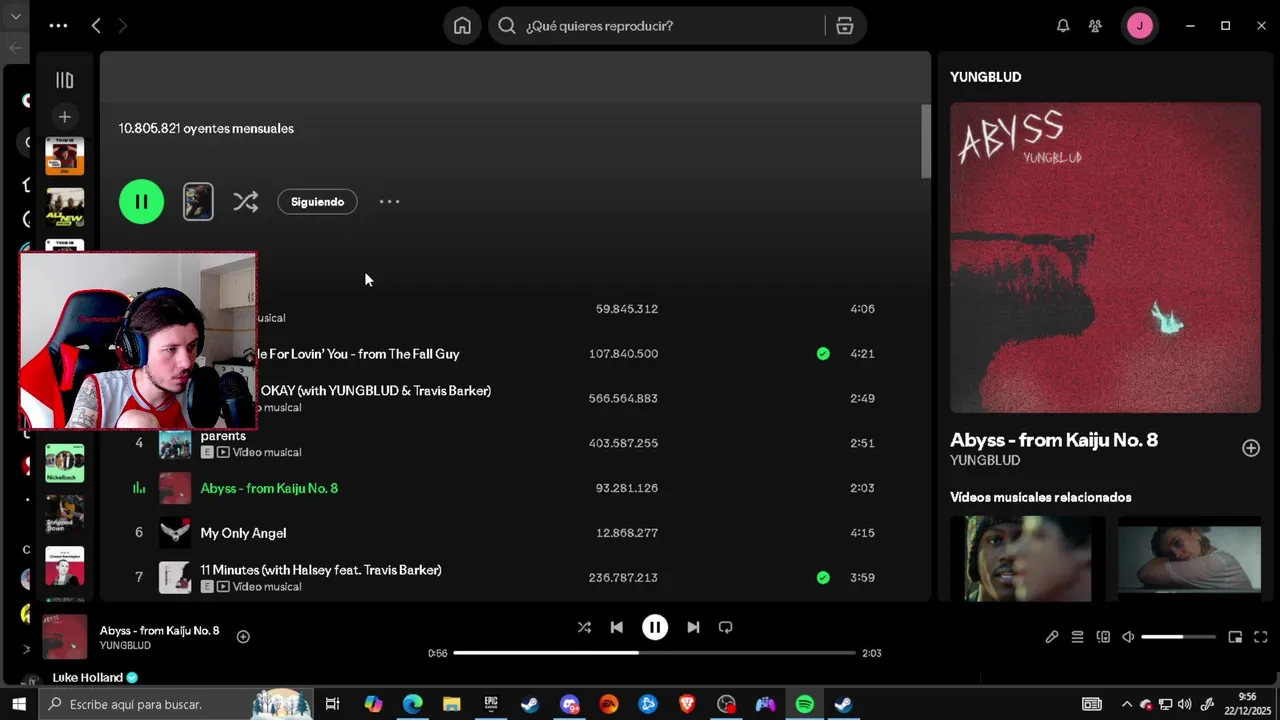1280x720 pixels.
Task: Open Brave browser from taskbar
Action: coord(687,704)
